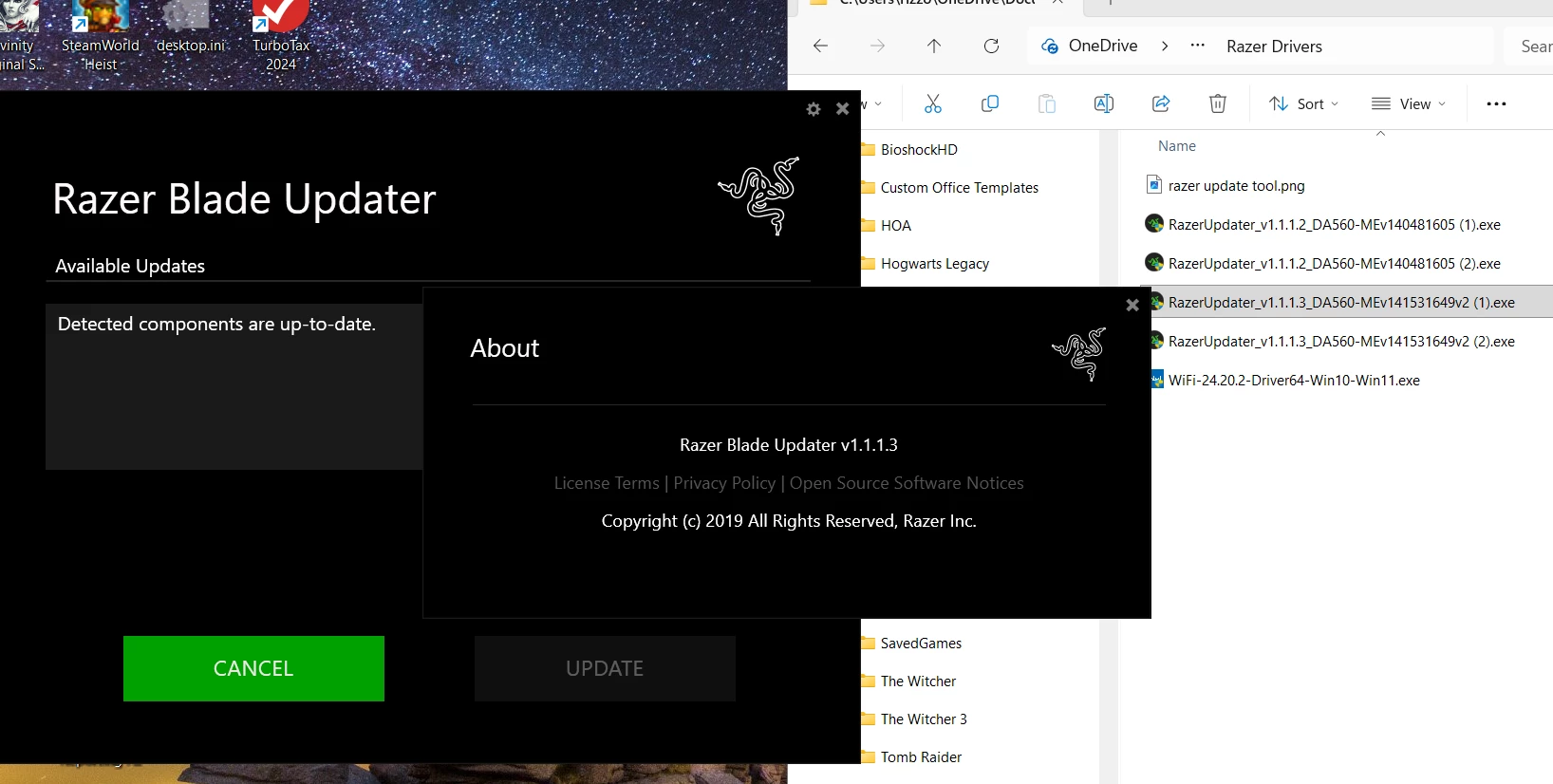Viewport: 1553px width, 784px height.
Task: Show hidden breadcrumb path with ellipsis
Action: click(x=1198, y=46)
